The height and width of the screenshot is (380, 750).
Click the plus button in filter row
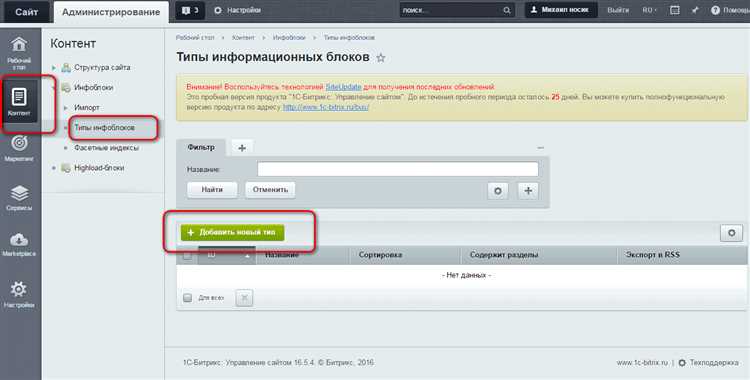point(528,190)
